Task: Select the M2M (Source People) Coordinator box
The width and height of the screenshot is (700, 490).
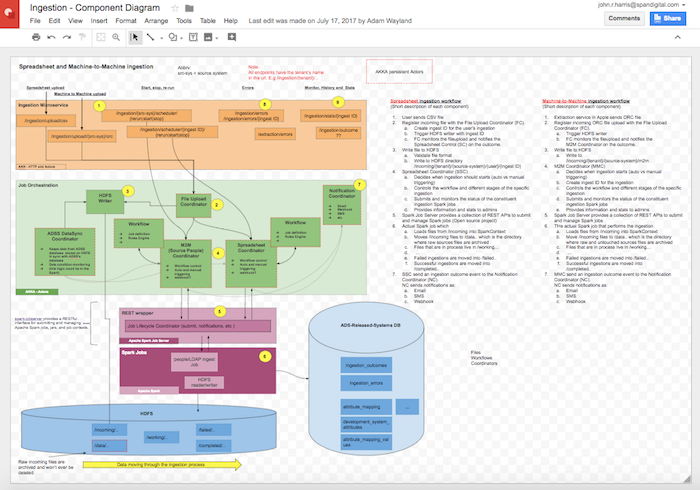Action: point(186,264)
